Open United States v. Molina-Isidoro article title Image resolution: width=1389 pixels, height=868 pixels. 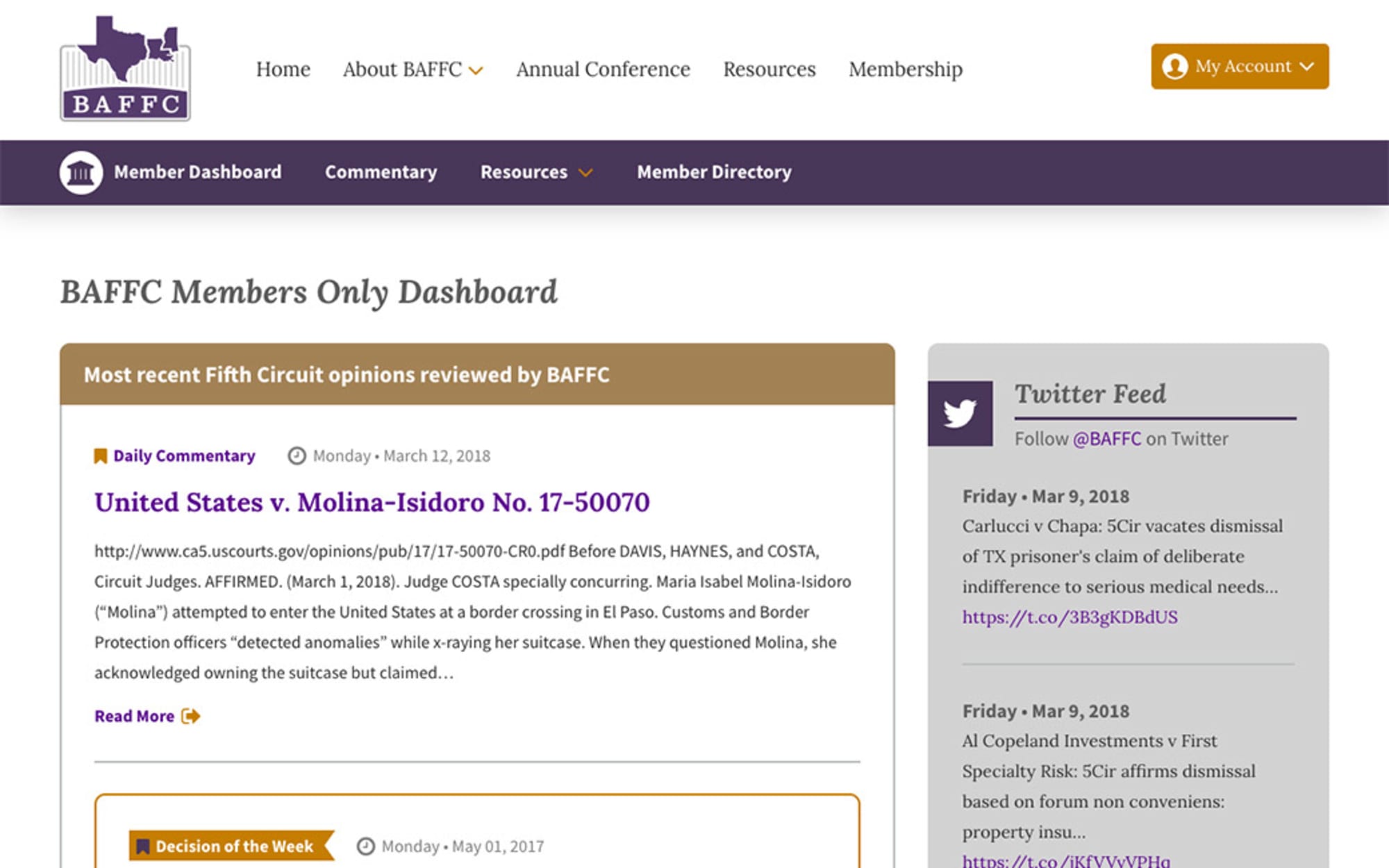(372, 502)
